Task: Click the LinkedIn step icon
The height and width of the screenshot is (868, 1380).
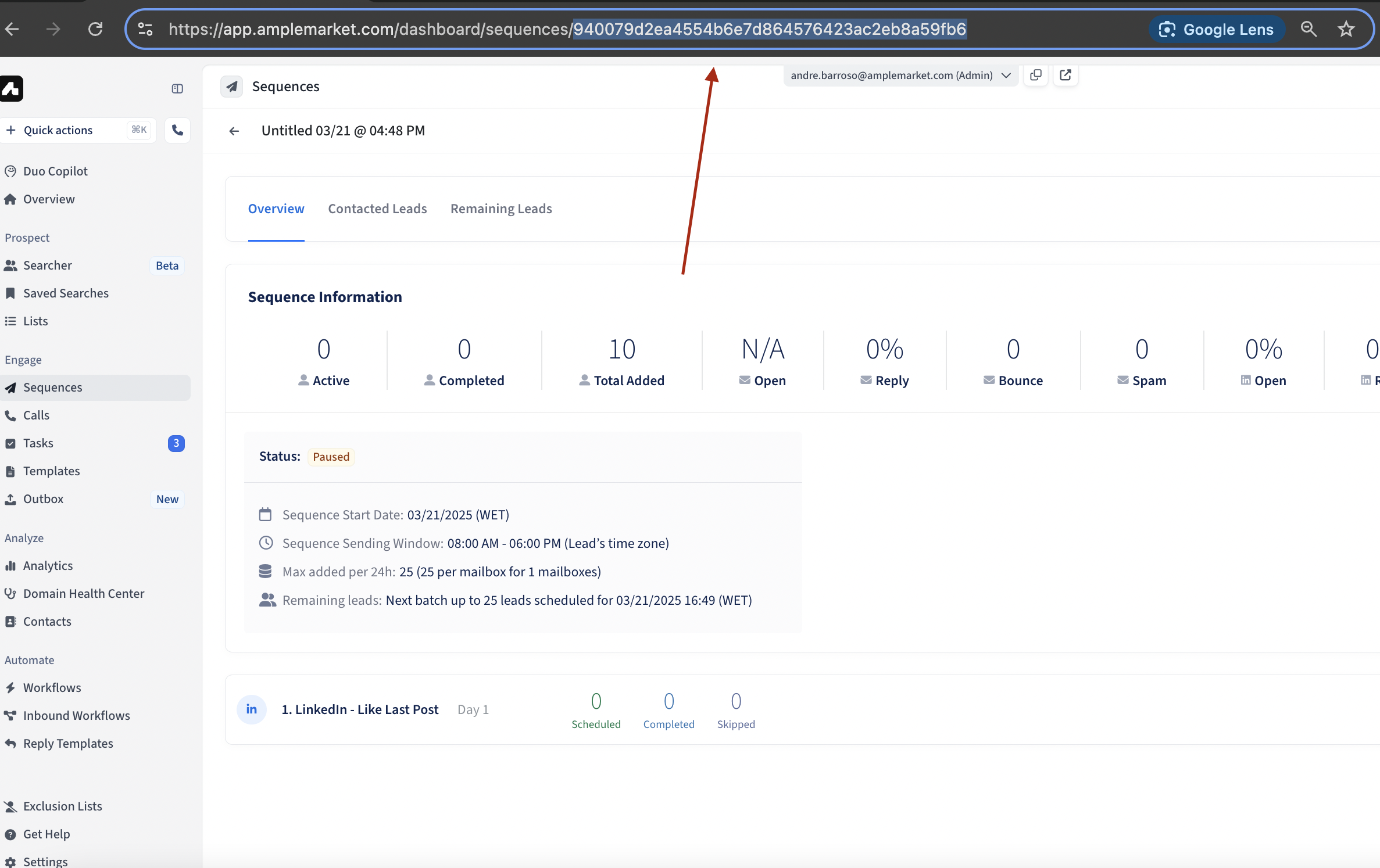Action: tap(252, 709)
